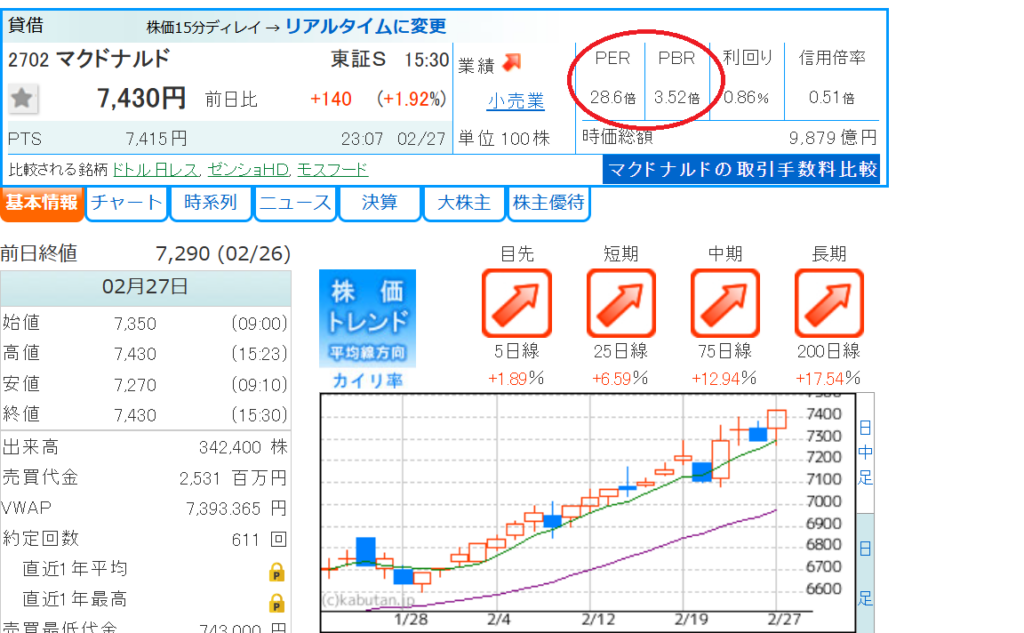The image size is (1024, 633).
Task: Click the 業績 orange arrow icon
Action: (511, 62)
